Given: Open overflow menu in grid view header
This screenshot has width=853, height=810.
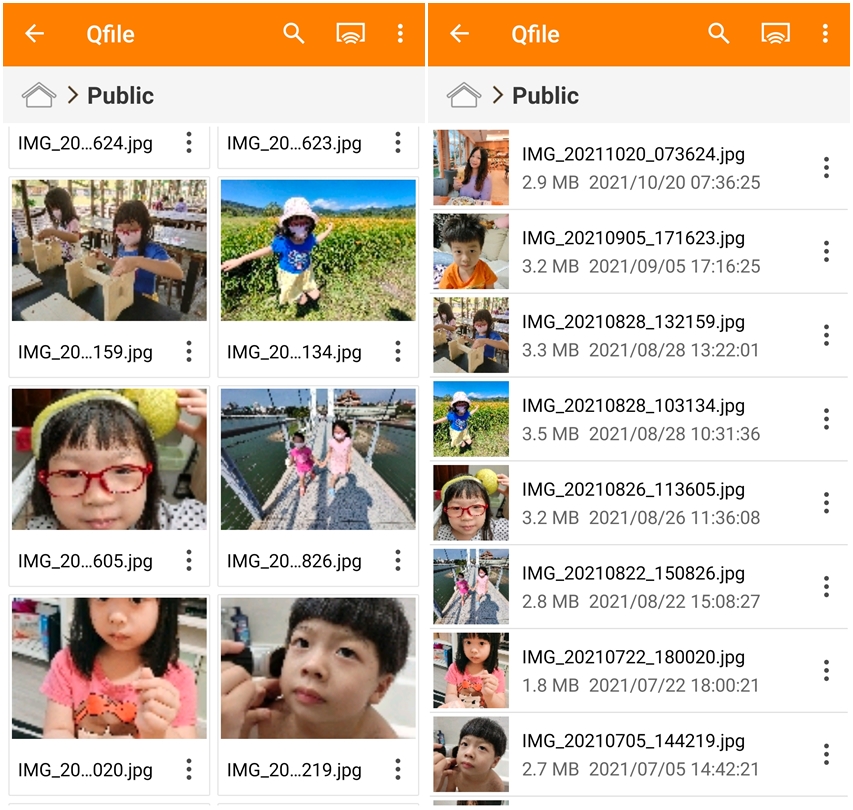Looking at the screenshot, I should pos(400,34).
